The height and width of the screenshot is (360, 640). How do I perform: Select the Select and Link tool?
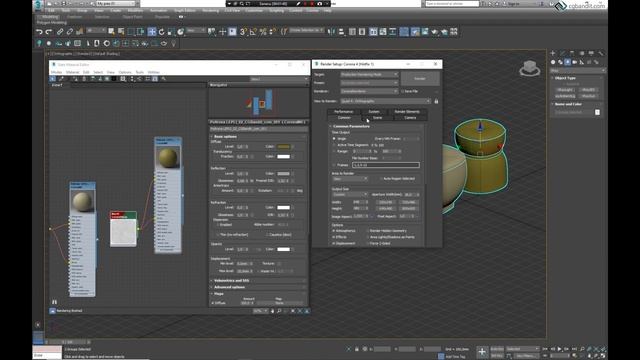click(60, 31)
